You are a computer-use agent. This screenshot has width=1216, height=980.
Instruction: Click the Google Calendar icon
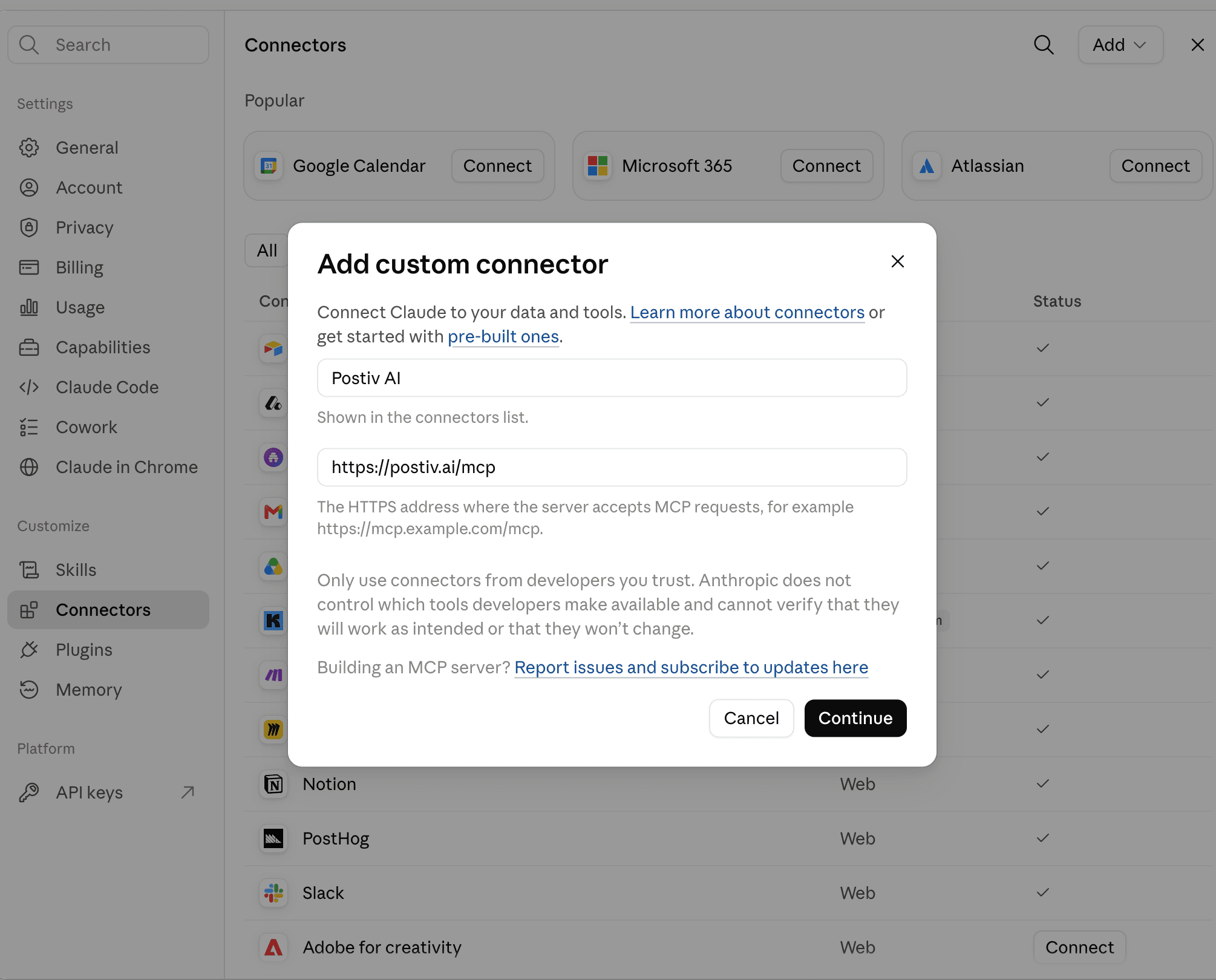pyautogui.click(x=269, y=166)
